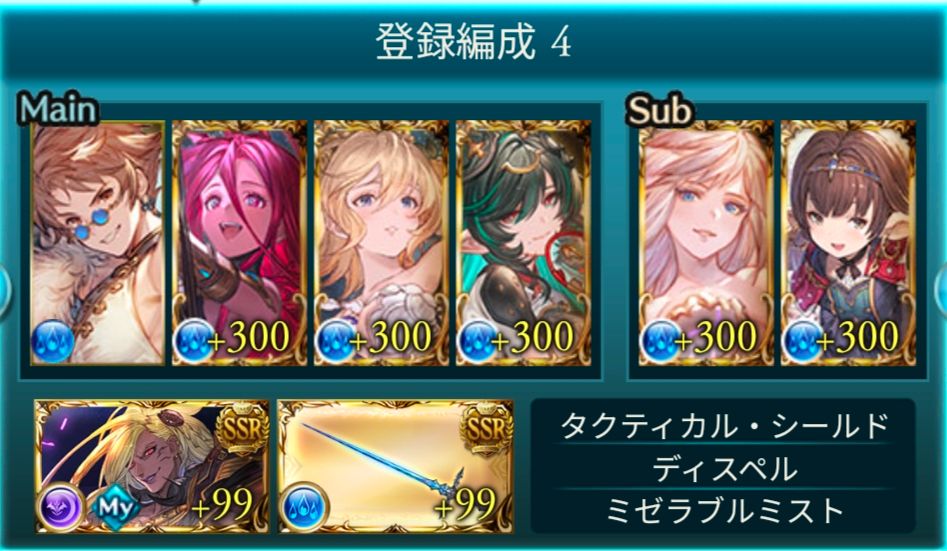Click water icon on pink-haired character
The height and width of the screenshot is (551, 947).
point(194,341)
